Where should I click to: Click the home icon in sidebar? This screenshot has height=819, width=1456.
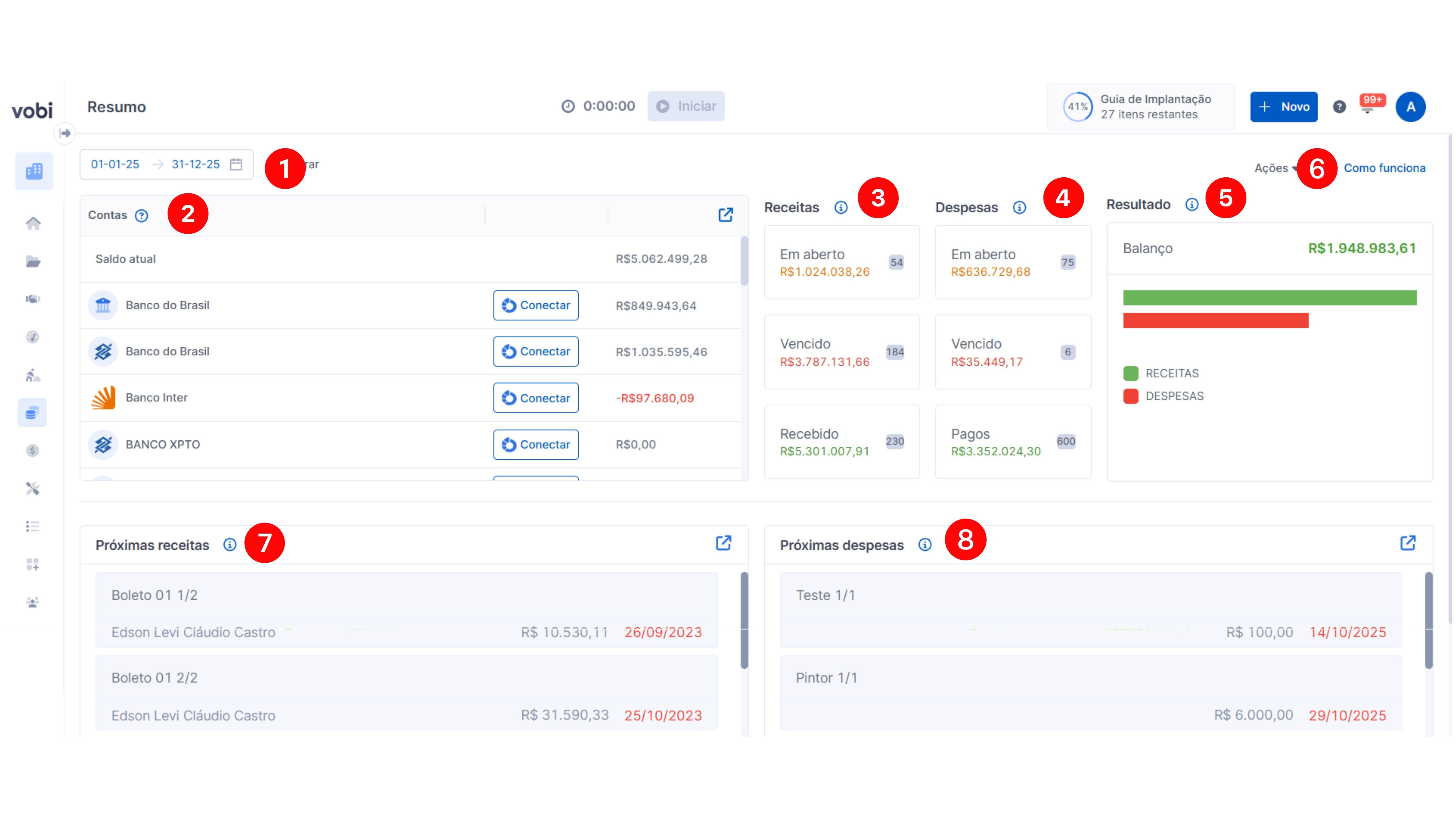33,223
